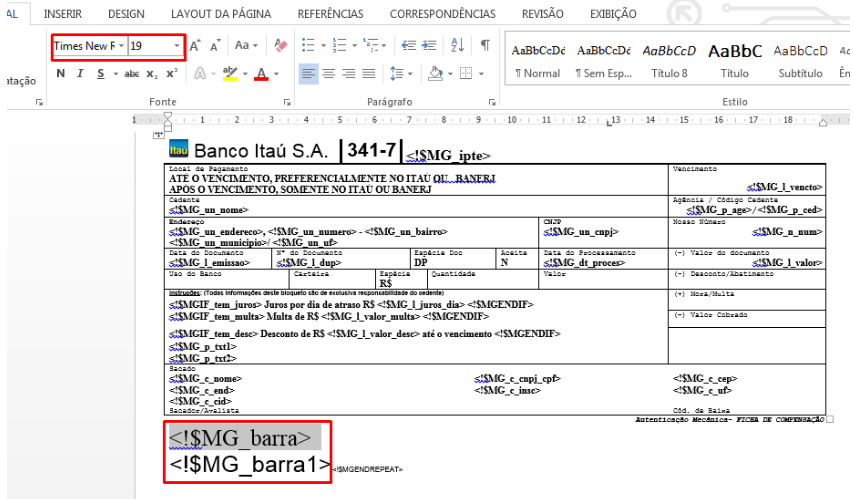Click <!$MG_c_cnpj_cpf> placeholder
The height and width of the screenshot is (499, 853).
[x=517, y=379]
